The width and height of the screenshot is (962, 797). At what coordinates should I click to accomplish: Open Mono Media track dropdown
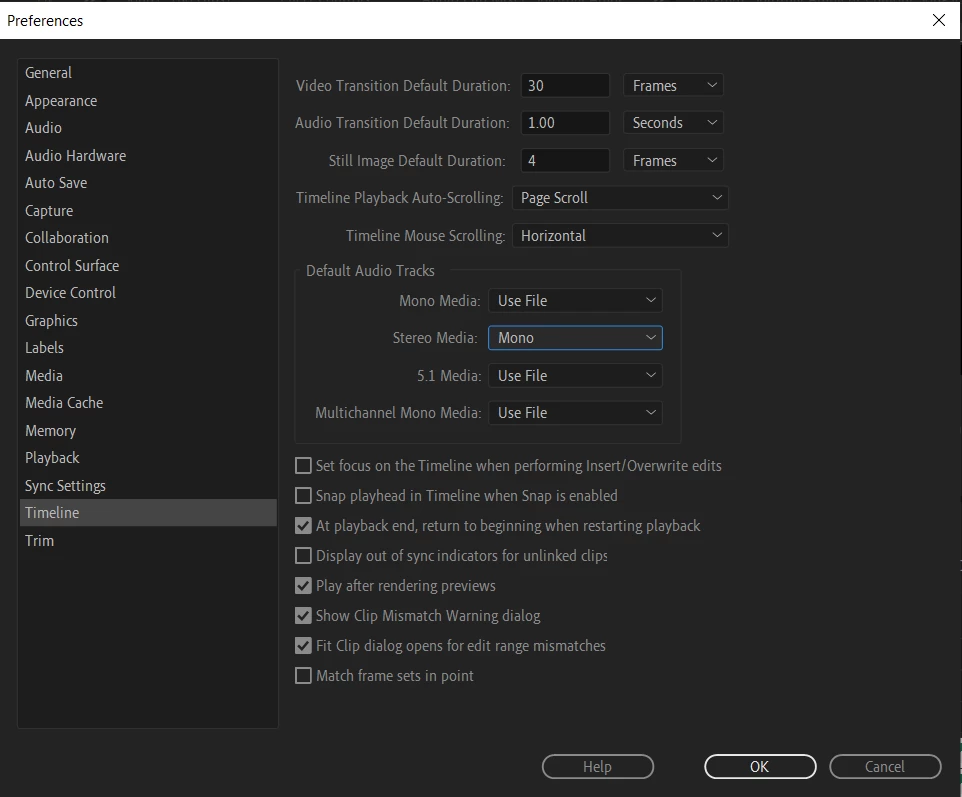(575, 301)
